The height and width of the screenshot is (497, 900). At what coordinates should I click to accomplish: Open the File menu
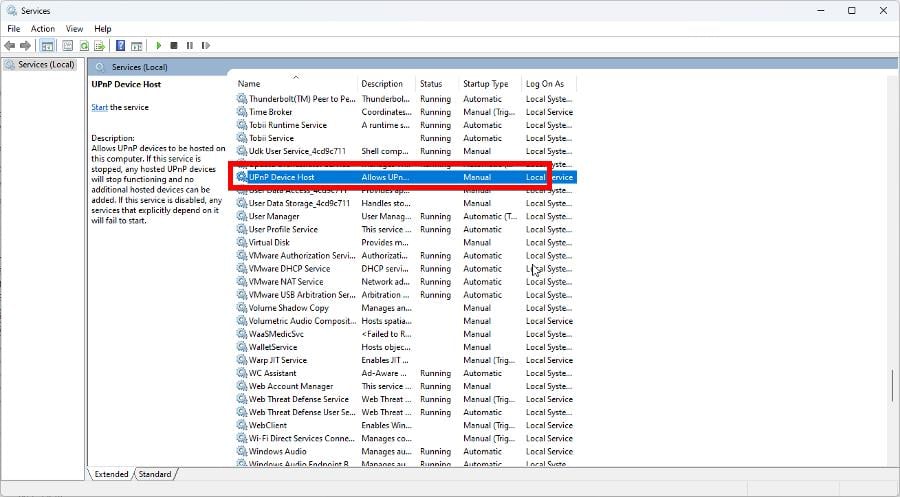(14, 29)
